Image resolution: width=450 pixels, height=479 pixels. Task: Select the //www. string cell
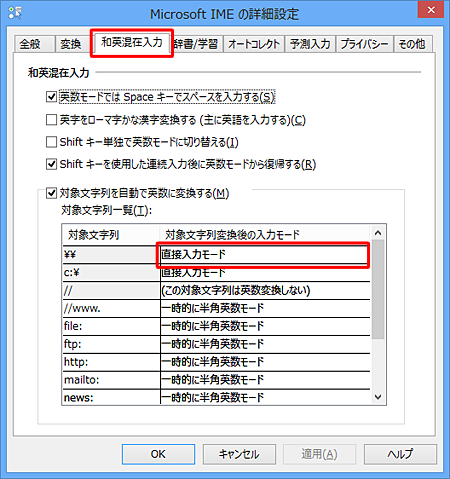click(x=111, y=309)
